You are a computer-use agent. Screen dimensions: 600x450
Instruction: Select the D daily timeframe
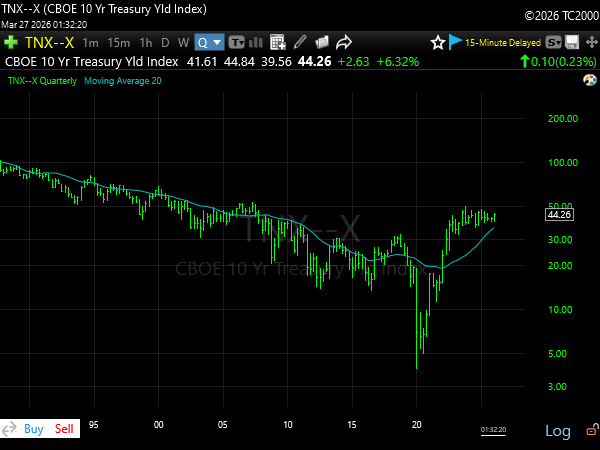coord(165,43)
